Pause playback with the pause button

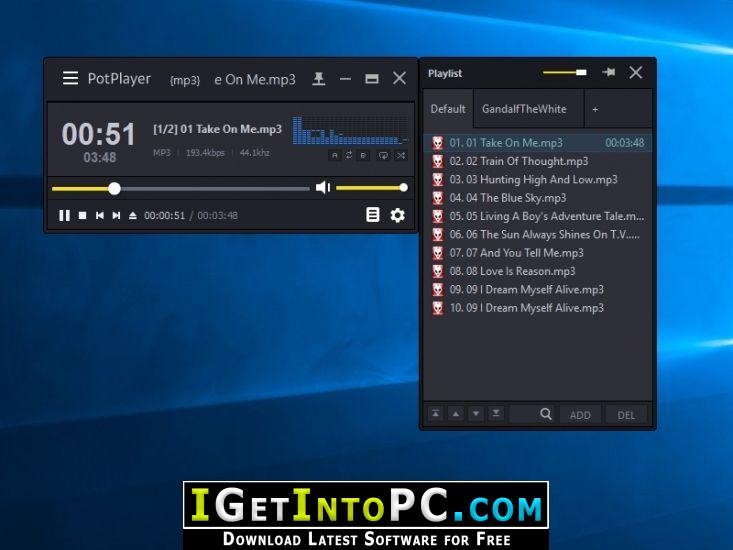pos(65,215)
